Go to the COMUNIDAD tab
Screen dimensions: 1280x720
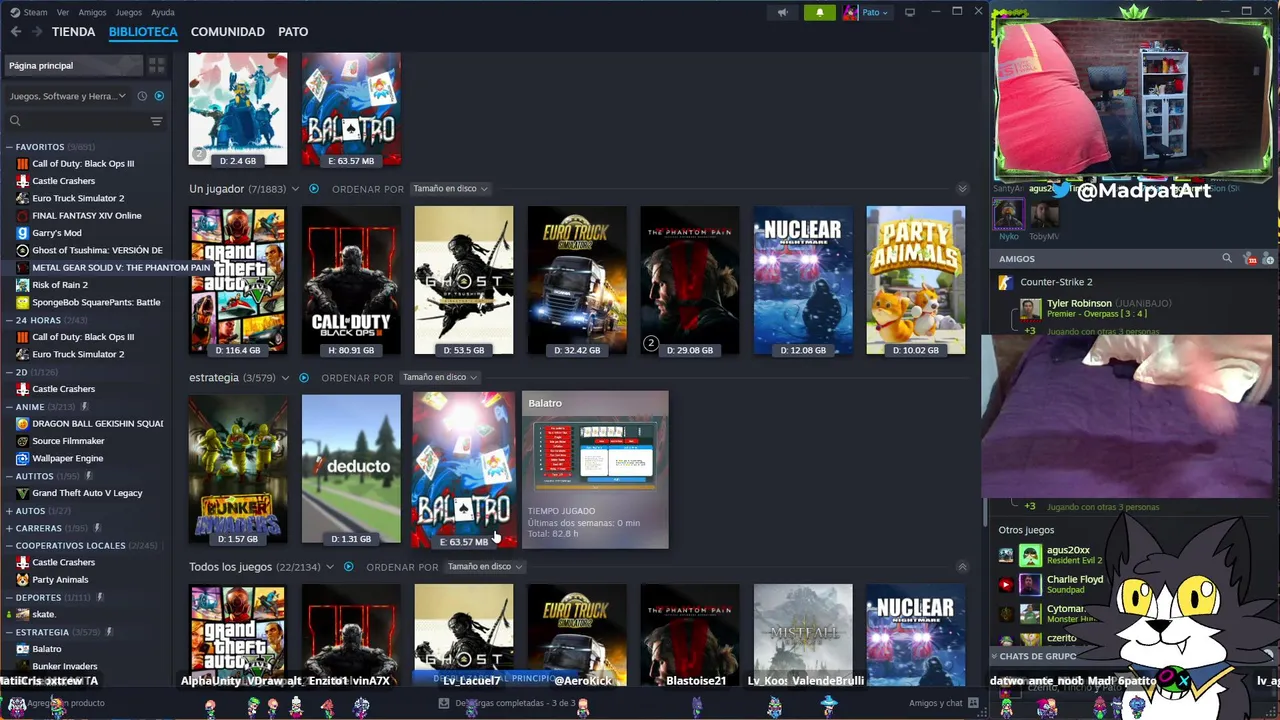tap(227, 32)
